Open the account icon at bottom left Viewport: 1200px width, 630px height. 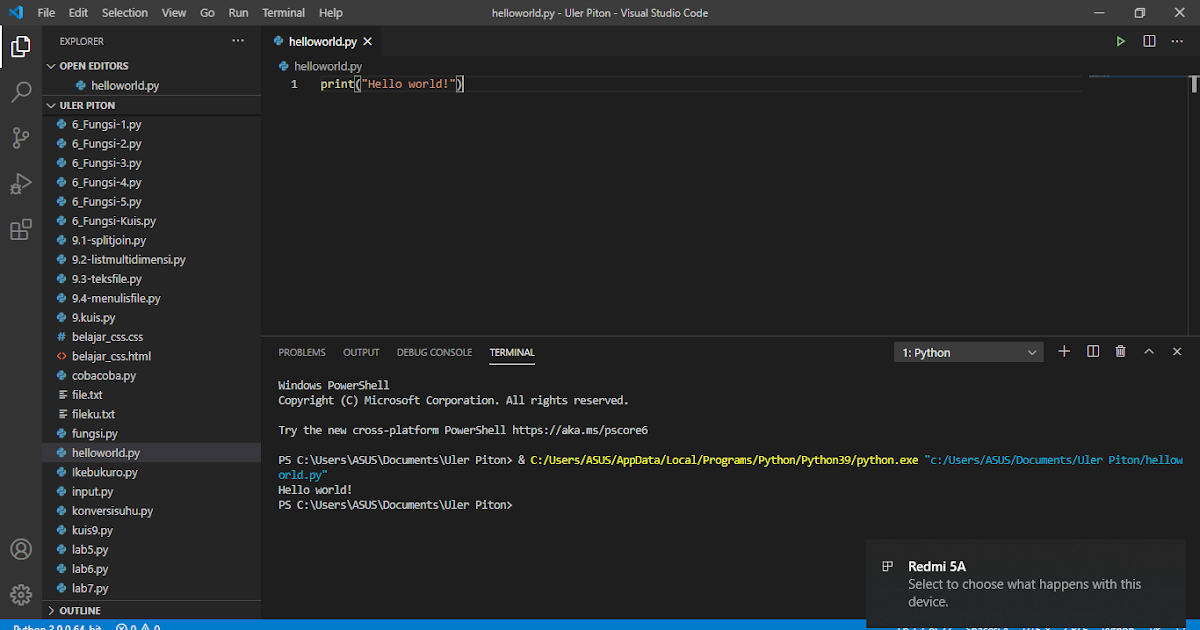(21, 549)
